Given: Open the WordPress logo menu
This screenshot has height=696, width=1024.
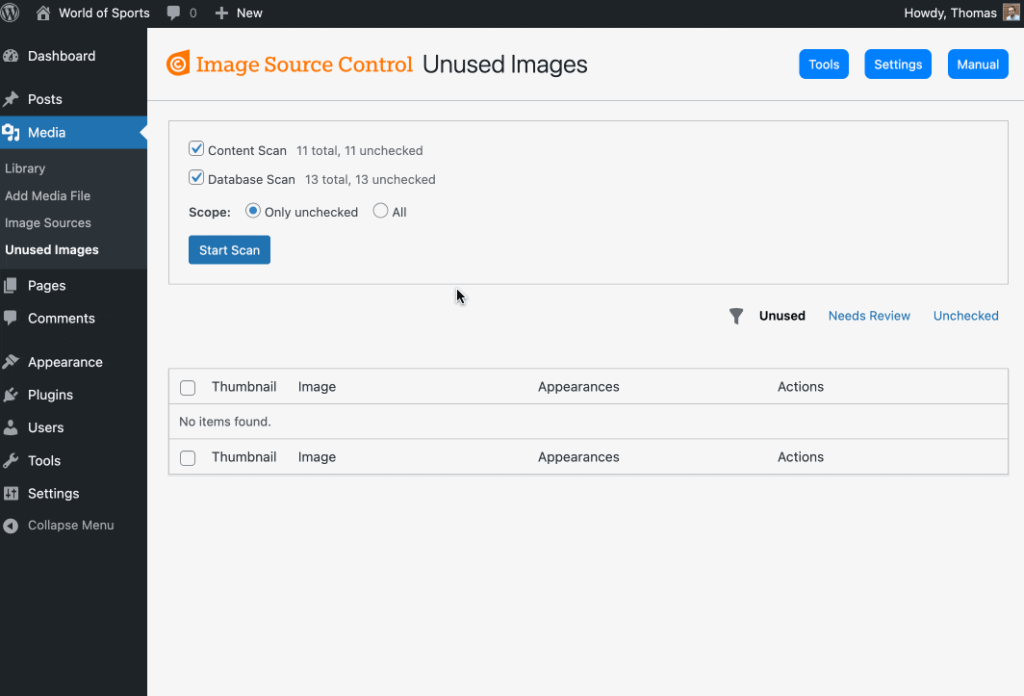Looking at the screenshot, I should (10, 13).
